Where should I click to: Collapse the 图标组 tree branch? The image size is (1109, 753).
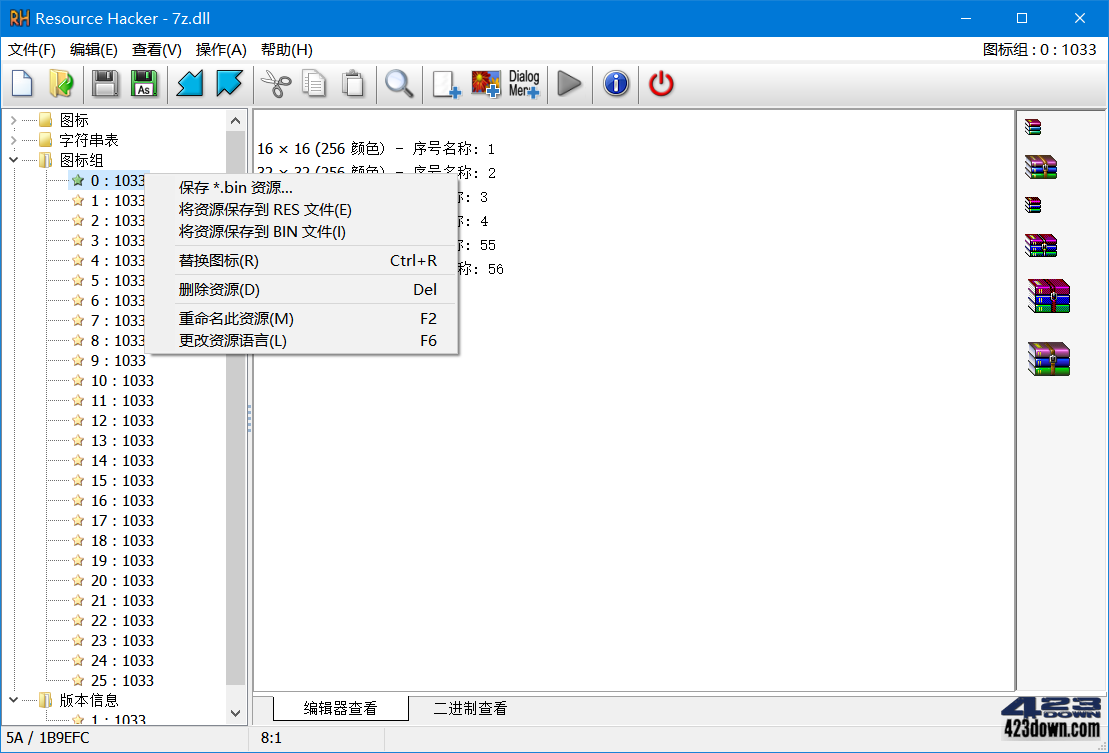click(x=12, y=159)
